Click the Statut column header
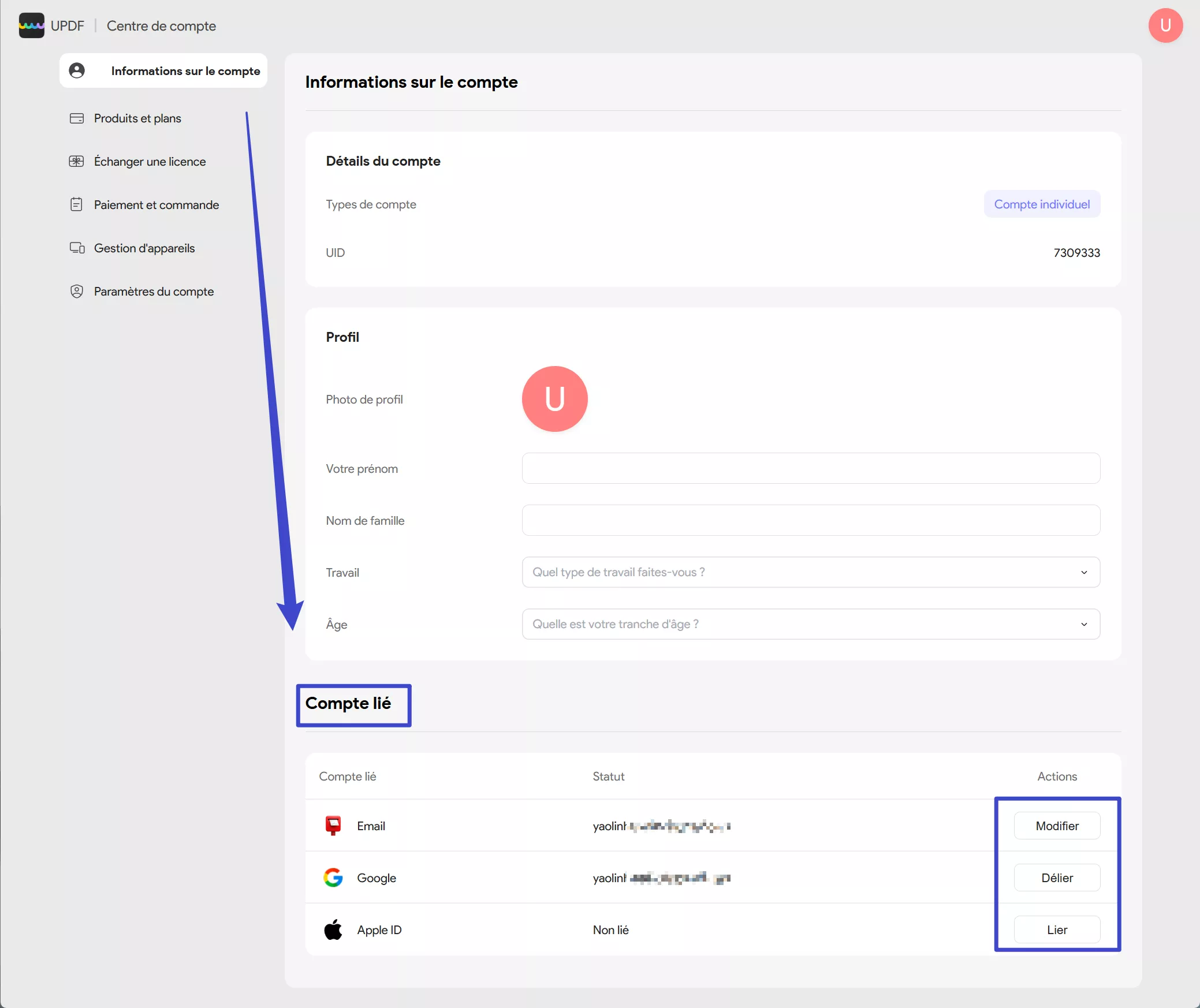The height and width of the screenshot is (1008, 1200). click(609, 776)
